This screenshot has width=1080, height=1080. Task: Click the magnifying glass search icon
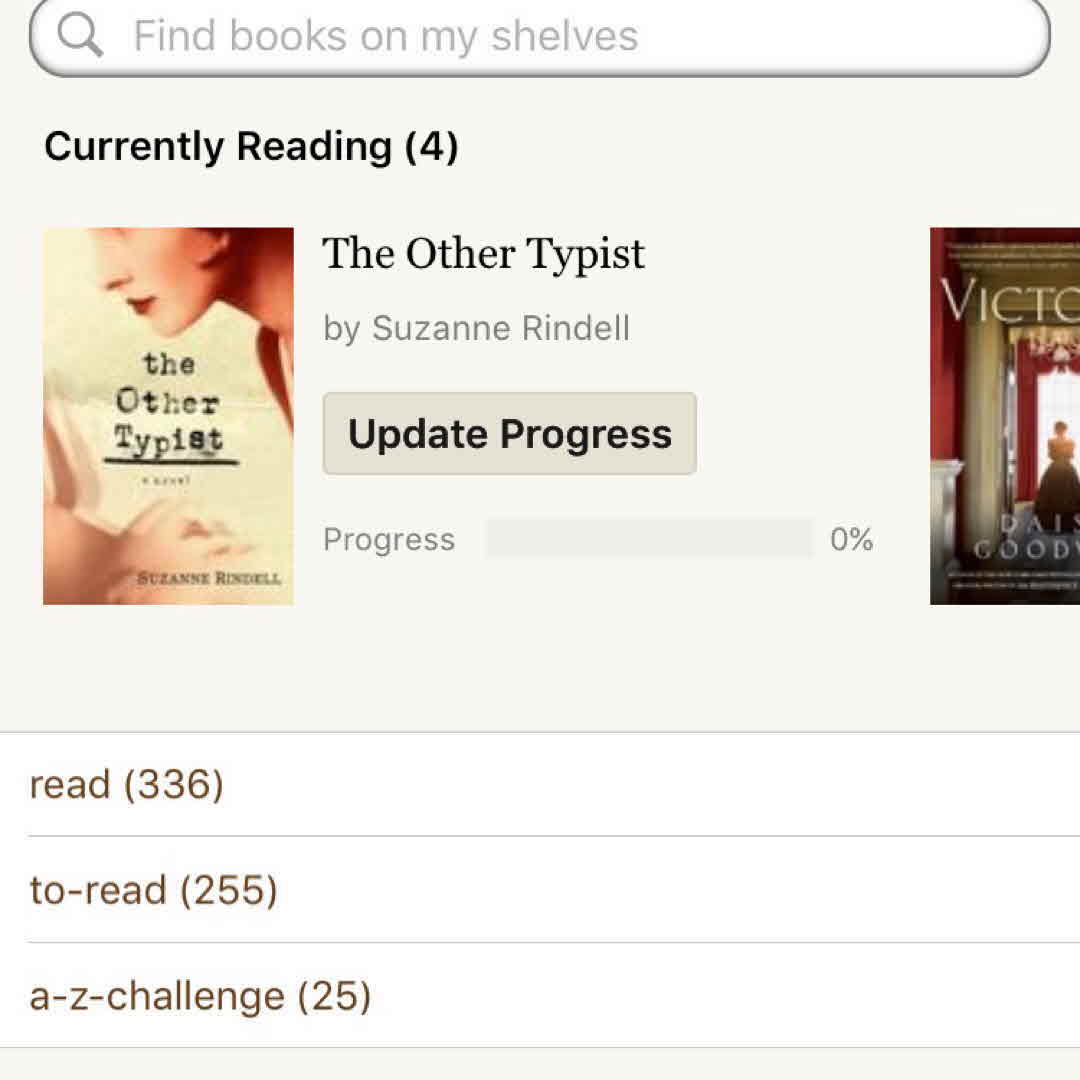coord(80,36)
